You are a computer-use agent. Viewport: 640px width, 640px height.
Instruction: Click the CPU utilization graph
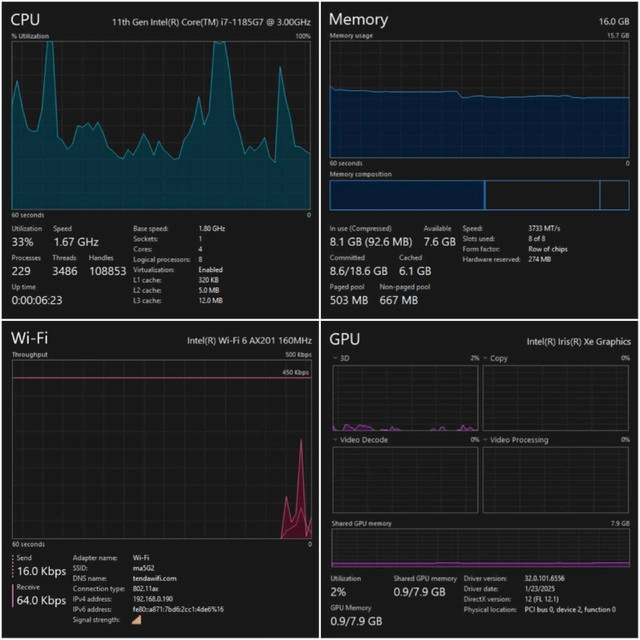coord(160,125)
